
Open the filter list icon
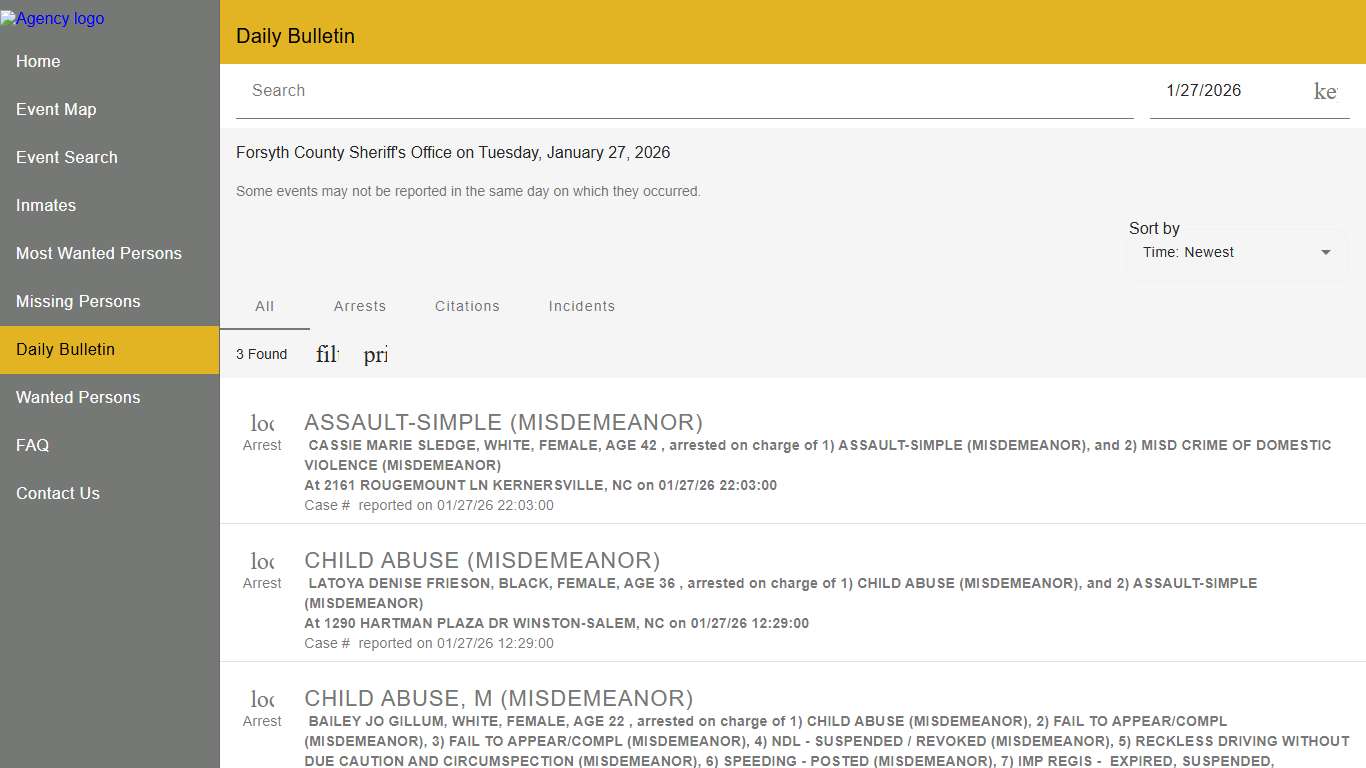click(327, 355)
